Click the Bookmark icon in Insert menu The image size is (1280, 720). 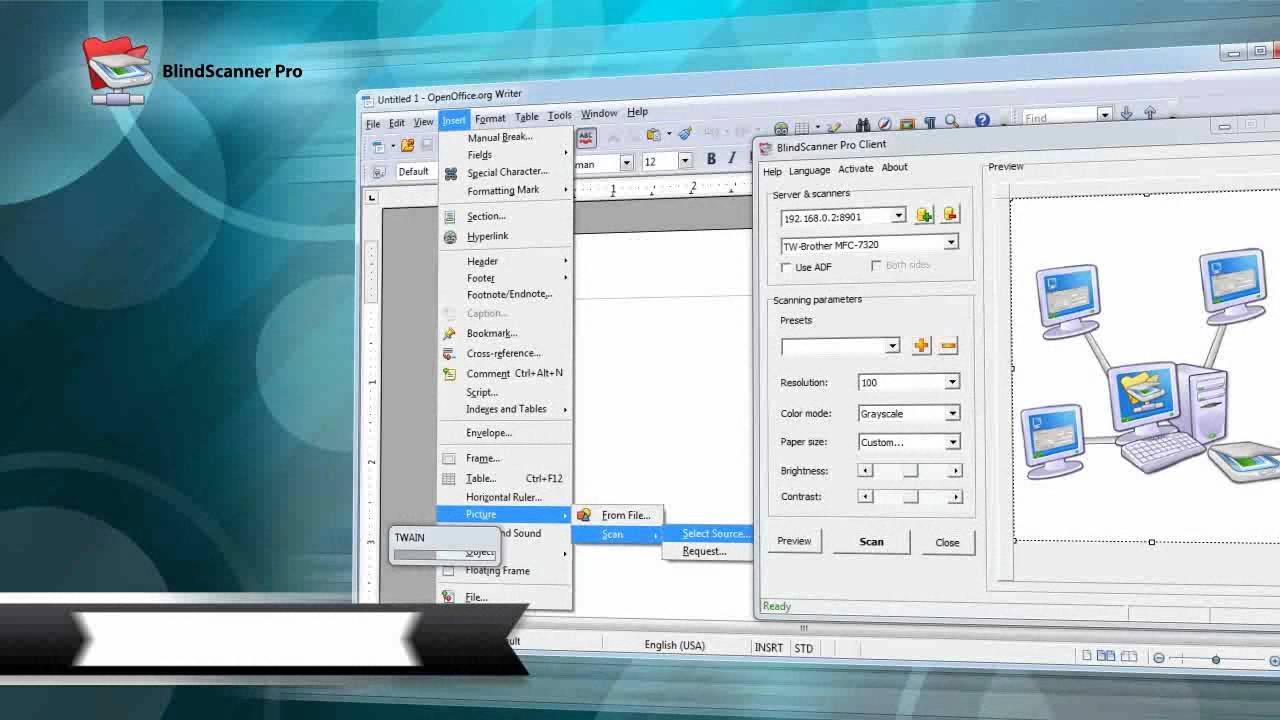[449, 333]
